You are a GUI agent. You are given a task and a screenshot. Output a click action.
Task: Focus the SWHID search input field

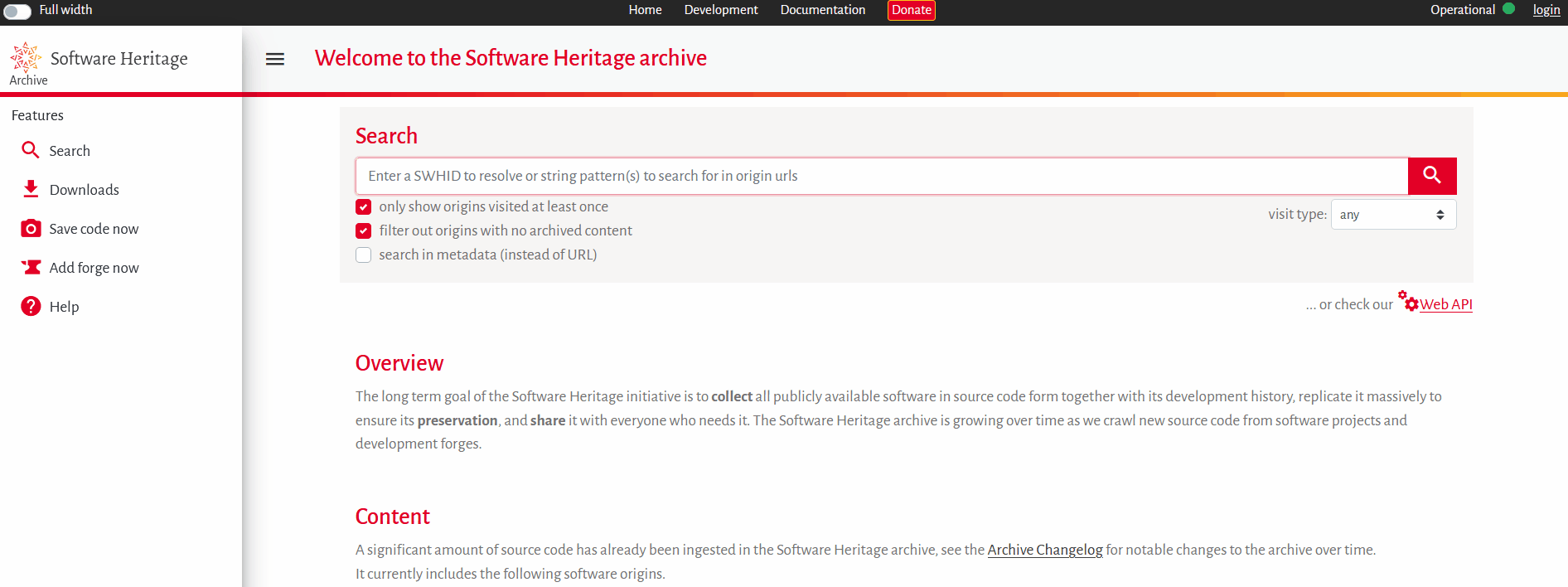click(881, 176)
